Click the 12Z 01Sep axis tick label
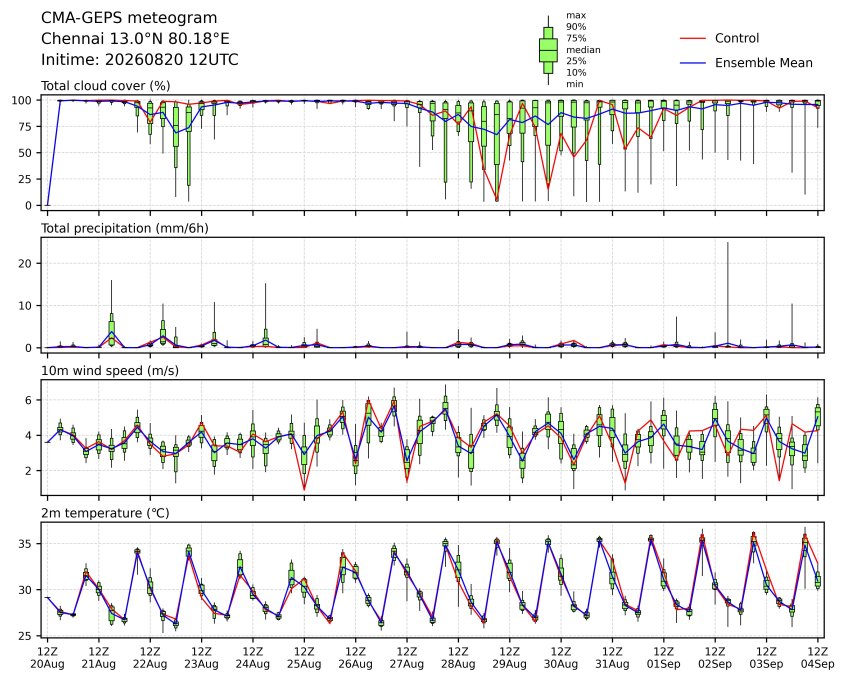The image size is (846, 681). [664, 658]
